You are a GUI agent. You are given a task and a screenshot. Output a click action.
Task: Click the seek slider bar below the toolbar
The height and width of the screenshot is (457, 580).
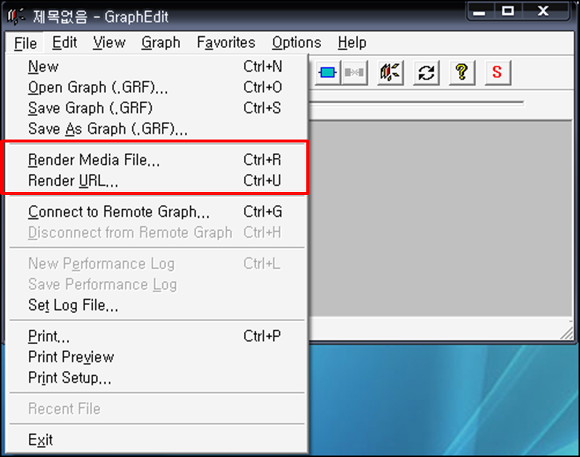click(x=416, y=103)
